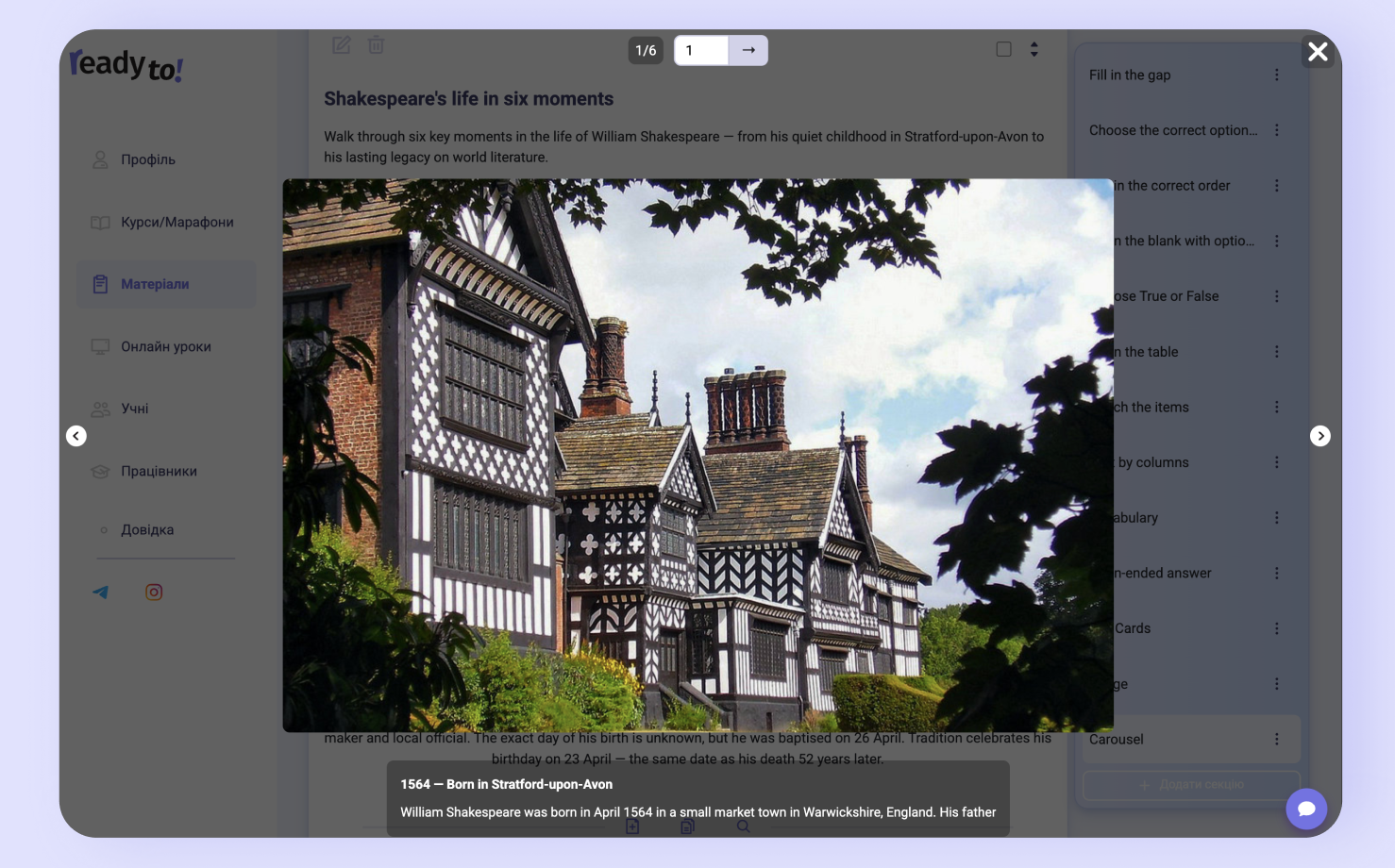
Task: Click the Онлайн уроки monitor icon
Action: (100, 346)
